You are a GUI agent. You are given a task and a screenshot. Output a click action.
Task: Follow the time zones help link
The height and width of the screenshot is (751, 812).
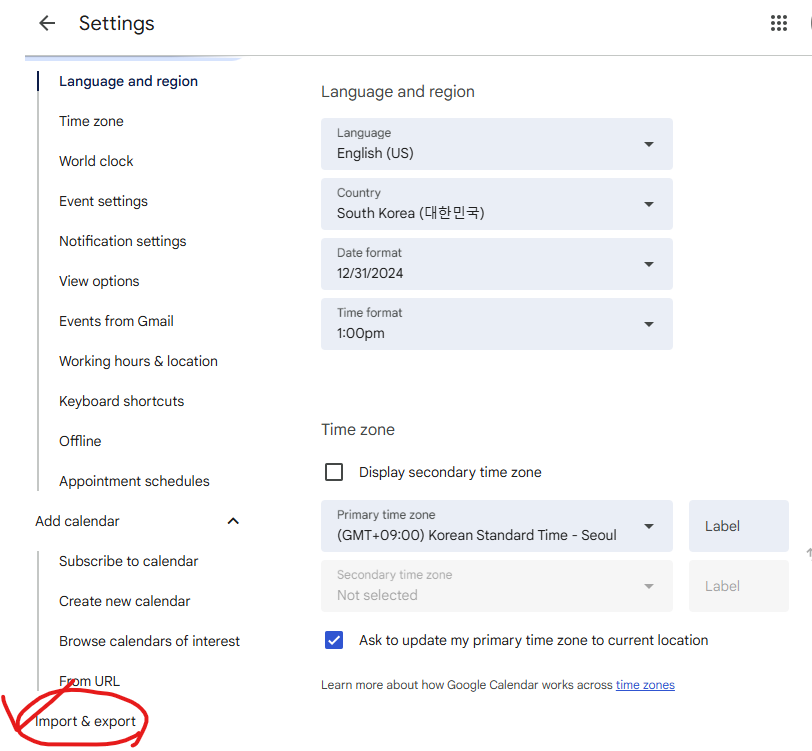[x=645, y=685]
